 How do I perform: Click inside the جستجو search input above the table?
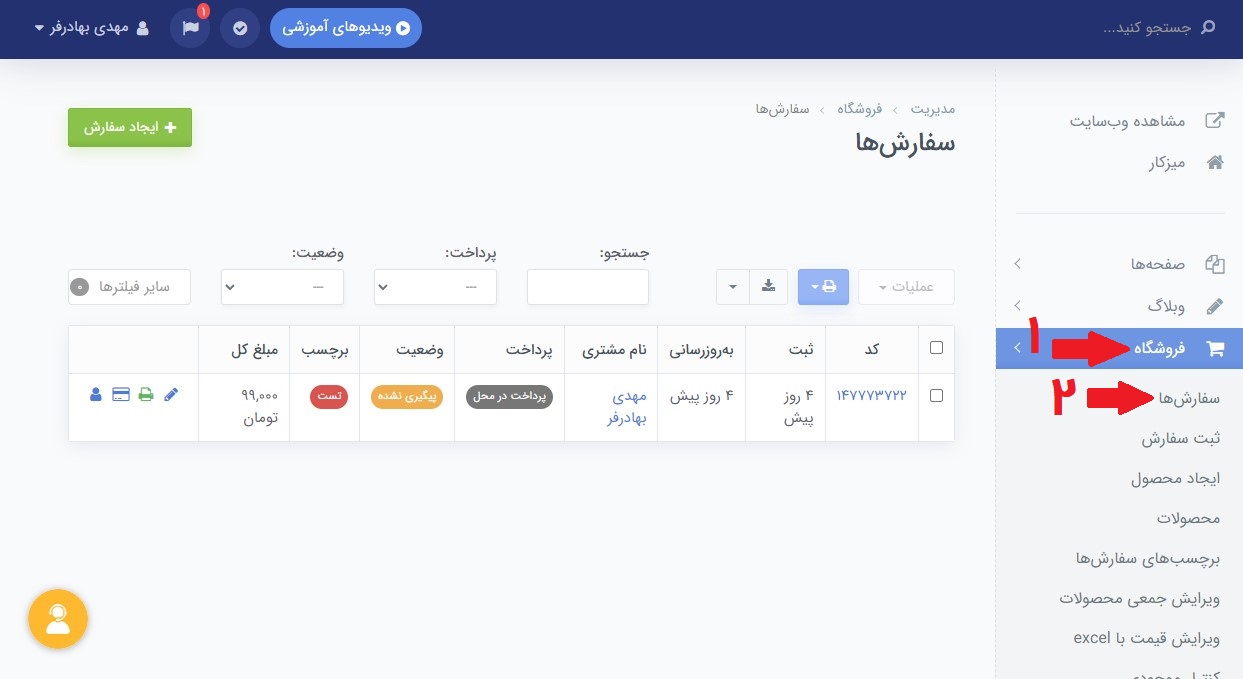[x=587, y=287]
